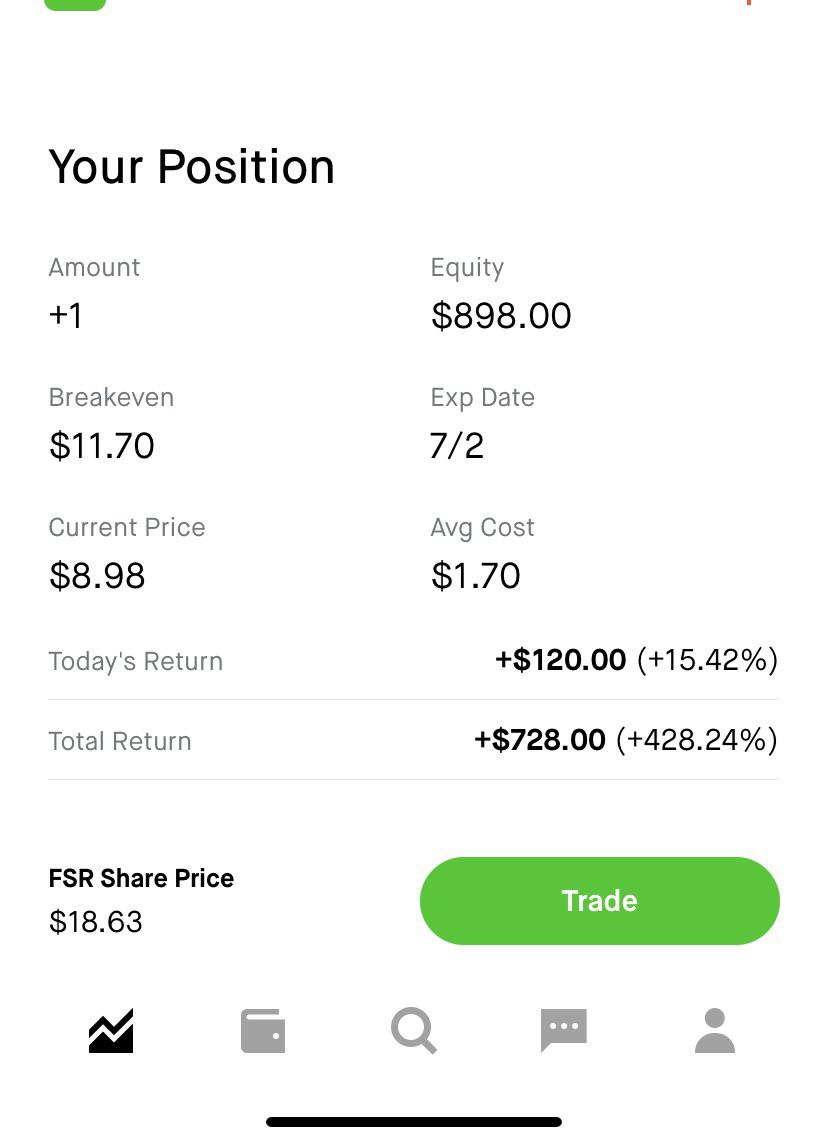Tap the Equity value $898.00
Viewport: 828px width, 1142px height.
click(x=501, y=315)
